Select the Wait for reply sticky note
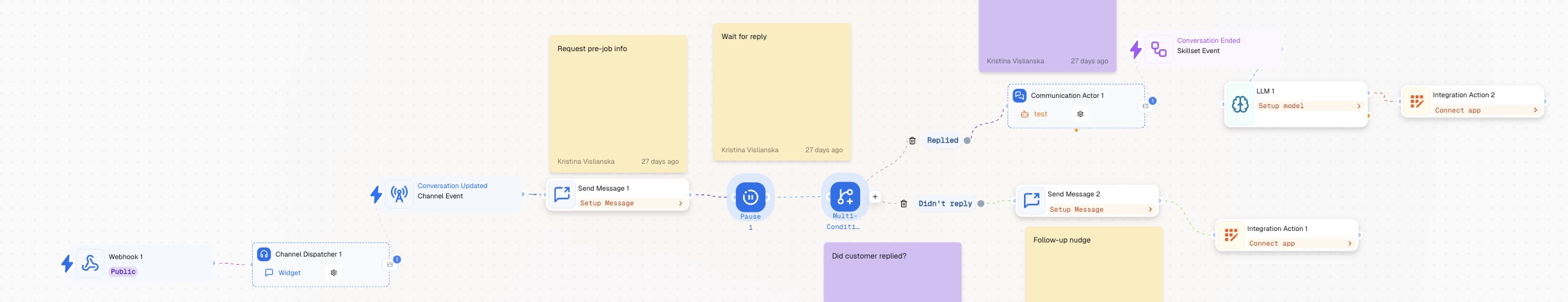 click(782, 91)
